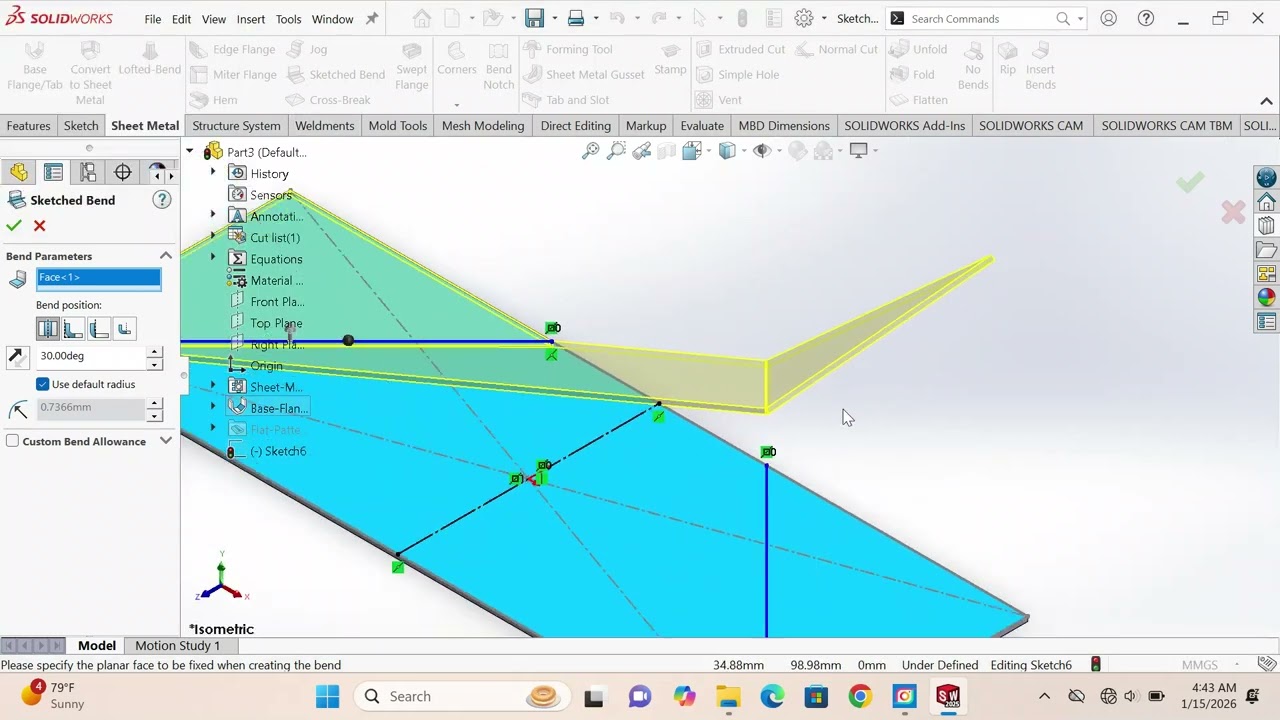Accept Sketched Bend with green checkmark
This screenshot has height=720, width=1280.
click(x=14, y=226)
